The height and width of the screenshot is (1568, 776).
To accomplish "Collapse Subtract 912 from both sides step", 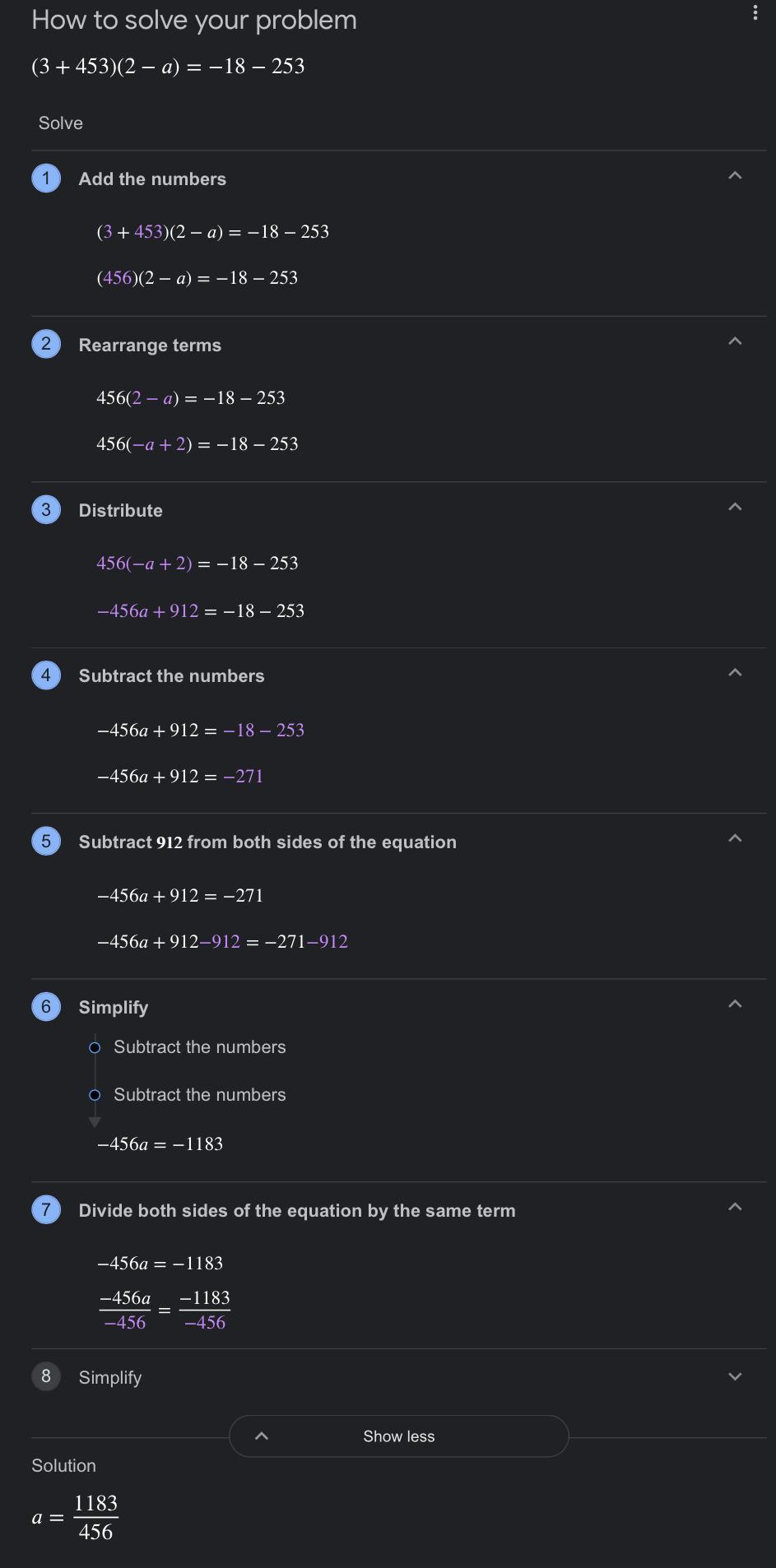I will coord(735,839).
